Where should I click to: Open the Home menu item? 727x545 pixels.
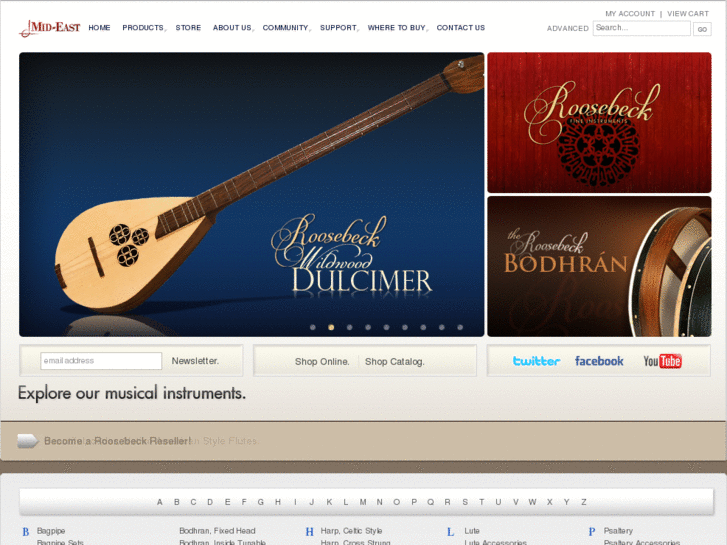(x=99, y=28)
